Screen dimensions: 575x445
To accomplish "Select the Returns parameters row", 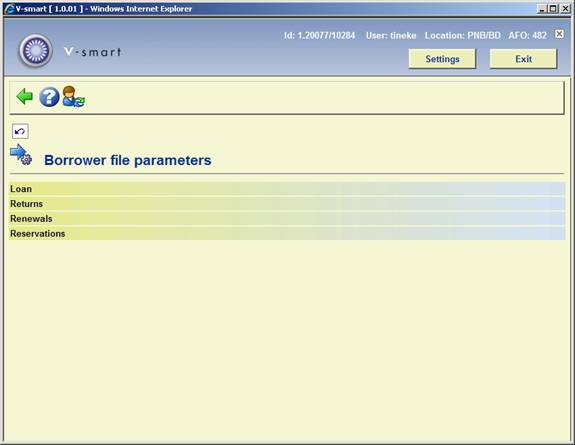I will (x=287, y=204).
